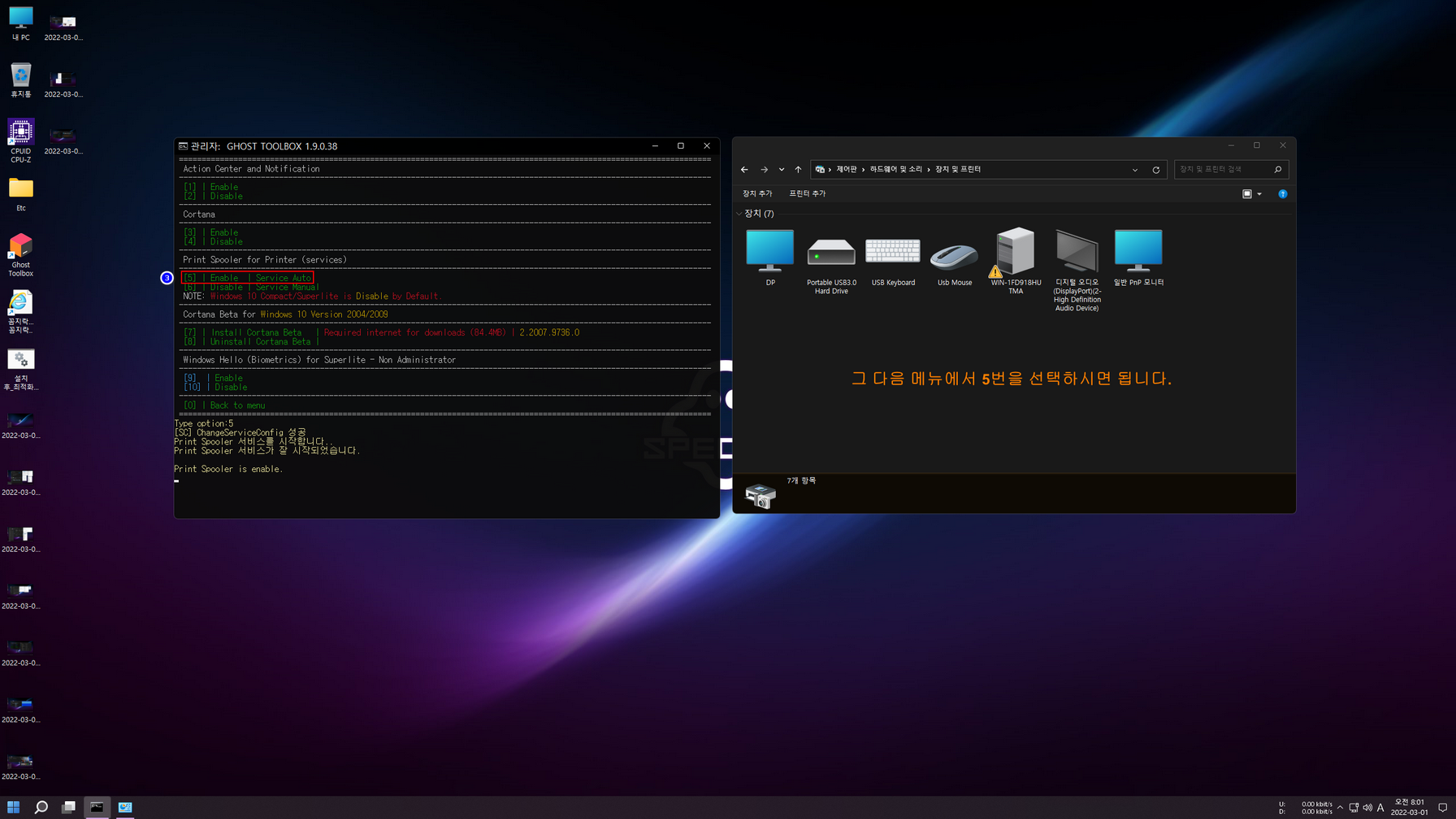Click 장치 추가 in the toolbar

click(x=756, y=194)
